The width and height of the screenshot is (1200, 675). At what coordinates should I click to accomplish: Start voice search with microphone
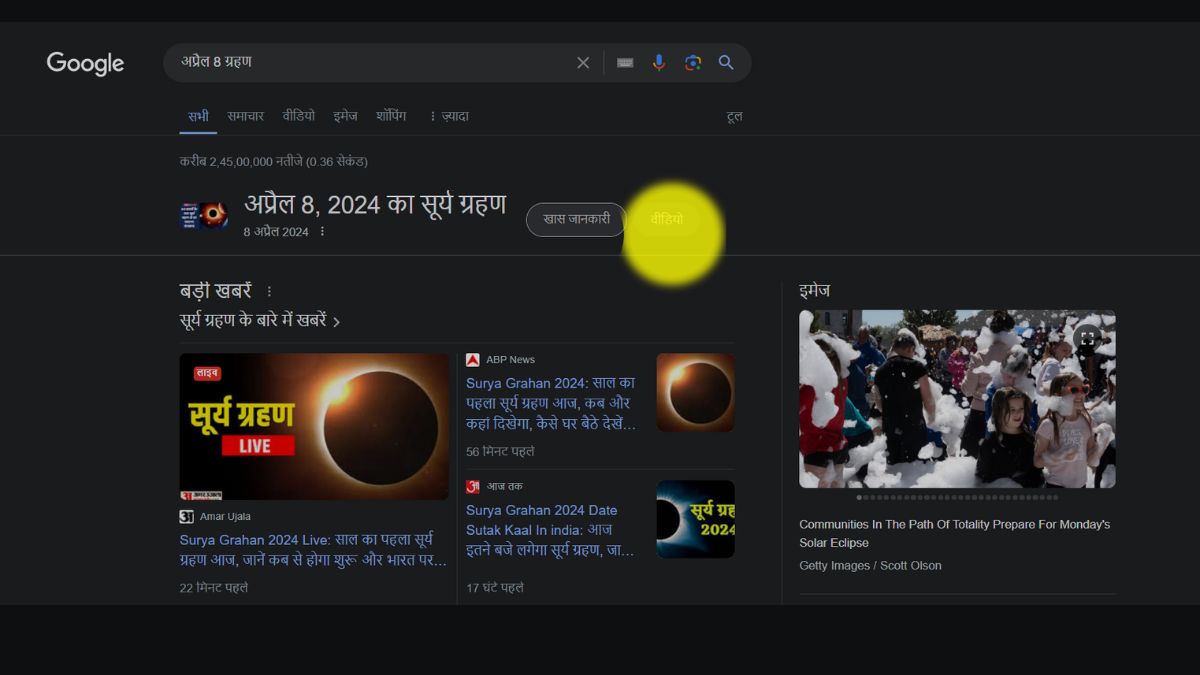[x=659, y=63]
